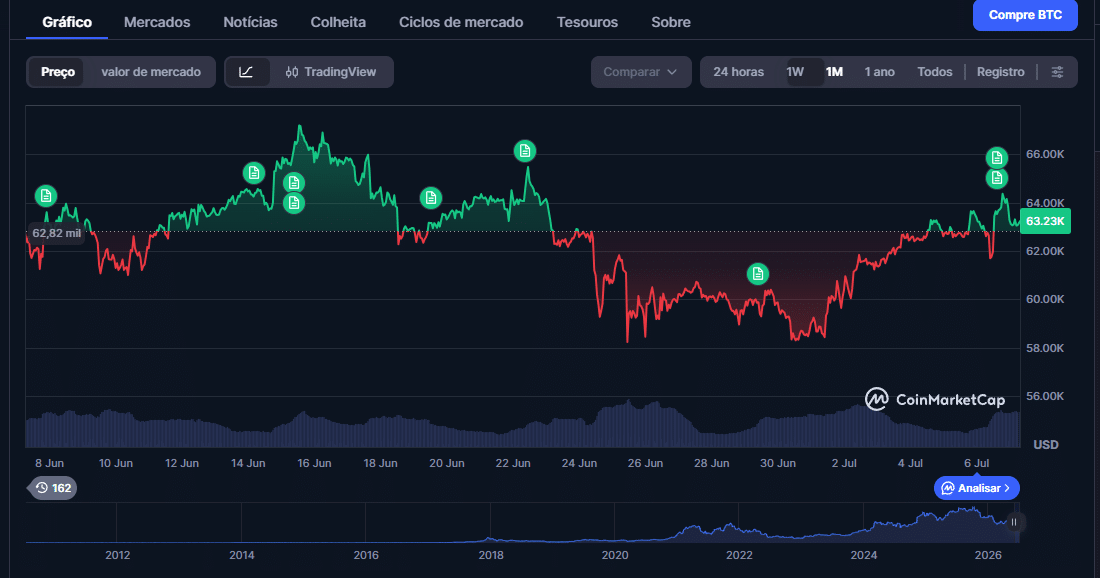Viewport: 1100px width, 578px height.
Task: Open the Mercados tab
Action: (157, 22)
